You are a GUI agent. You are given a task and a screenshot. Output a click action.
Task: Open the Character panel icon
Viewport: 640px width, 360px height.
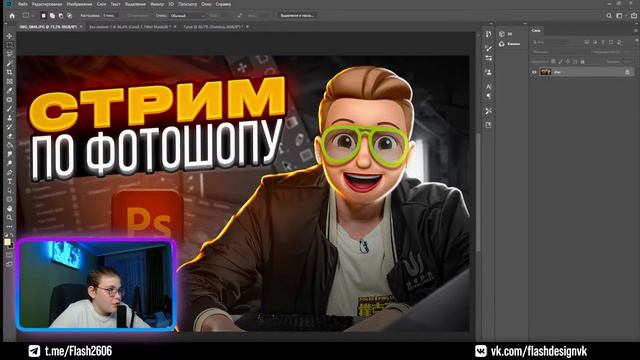pos(489,86)
